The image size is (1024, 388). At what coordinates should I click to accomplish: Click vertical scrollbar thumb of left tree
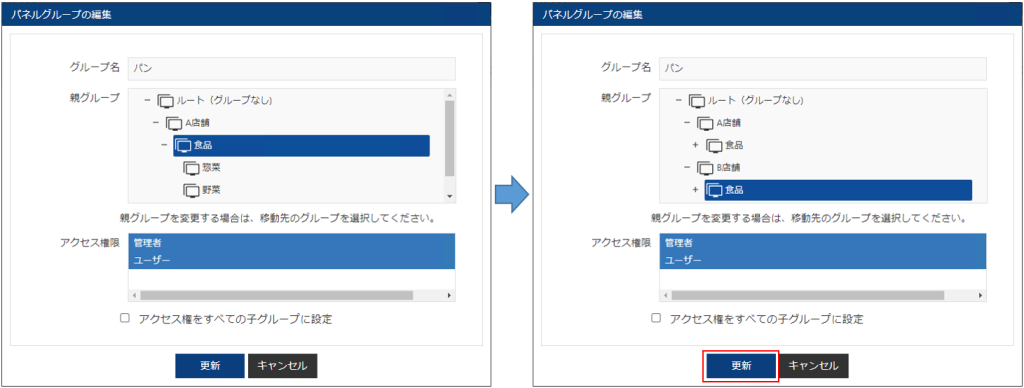pyautogui.click(x=449, y=138)
